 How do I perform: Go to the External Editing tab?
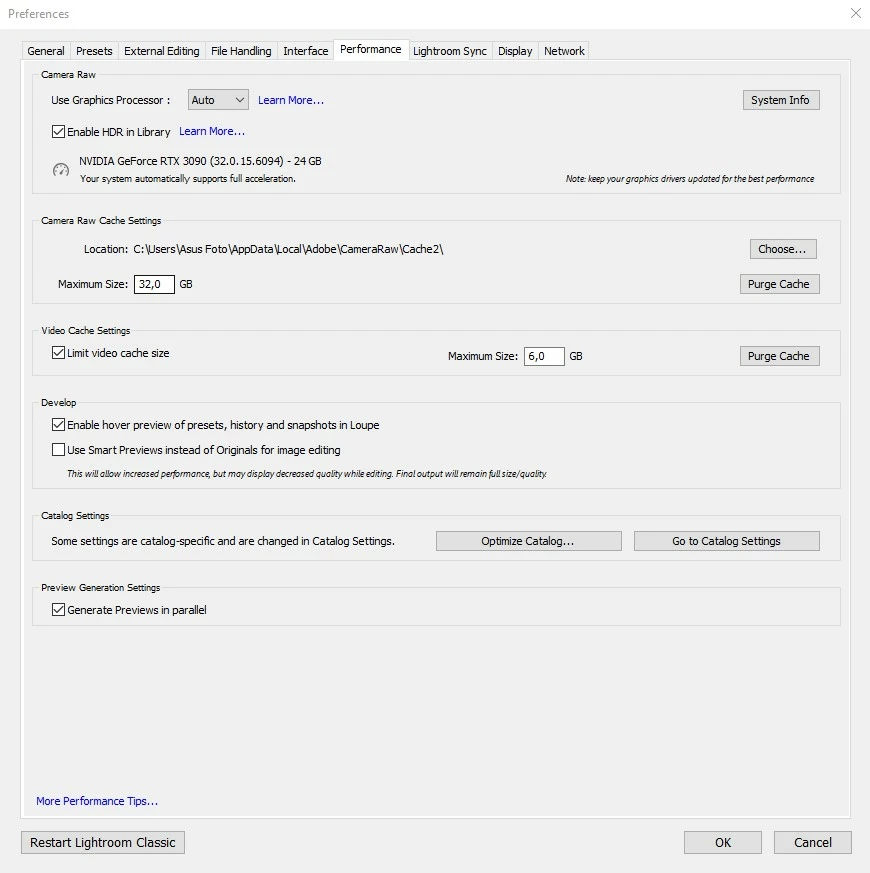pyautogui.click(x=161, y=51)
